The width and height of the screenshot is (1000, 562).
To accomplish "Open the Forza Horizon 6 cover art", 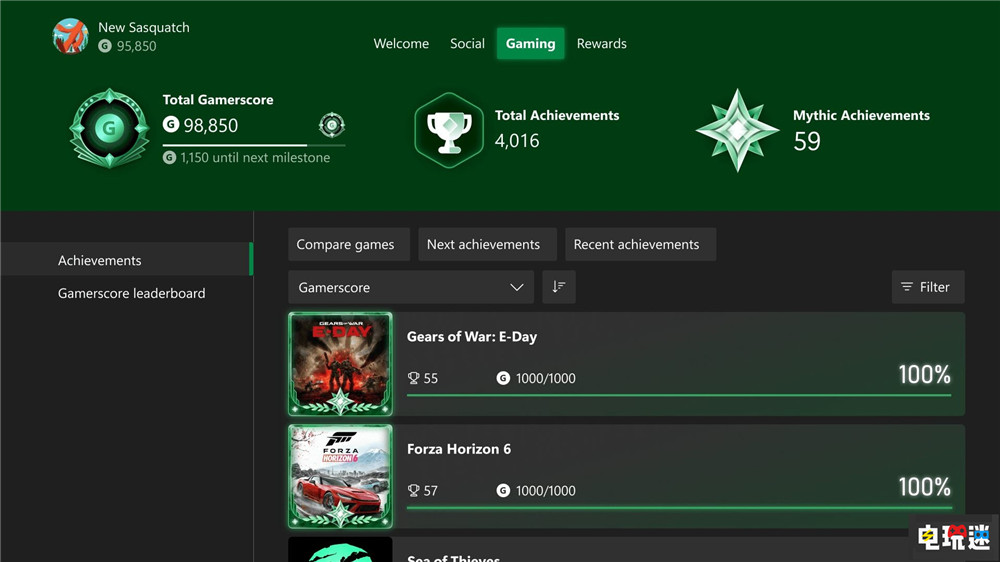I will click(341, 477).
